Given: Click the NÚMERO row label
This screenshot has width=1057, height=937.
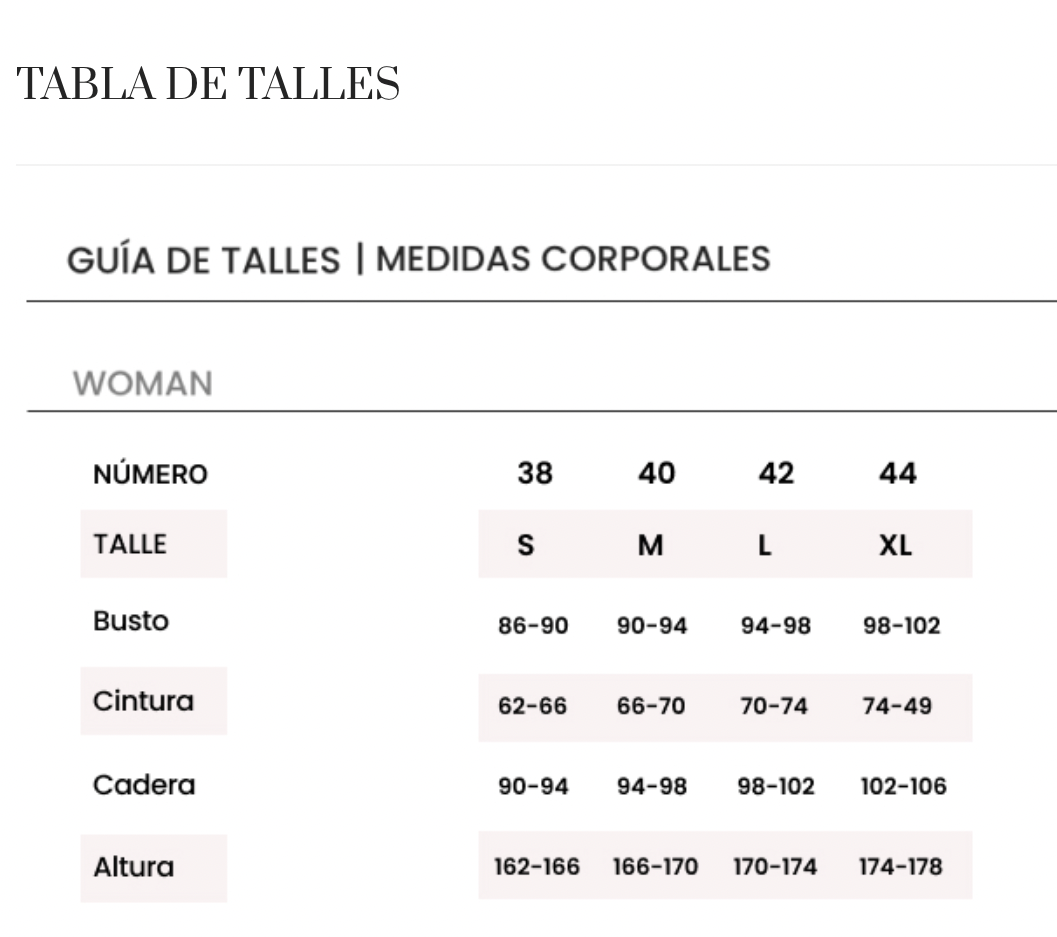Looking at the screenshot, I should point(150,475).
